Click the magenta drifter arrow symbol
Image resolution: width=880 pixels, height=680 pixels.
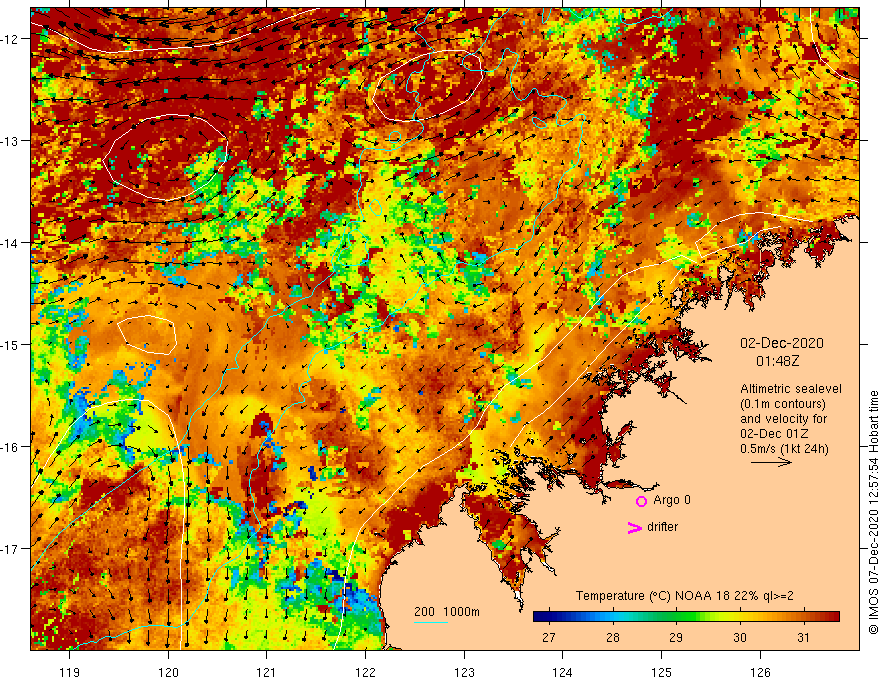pyautogui.click(x=635, y=527)
